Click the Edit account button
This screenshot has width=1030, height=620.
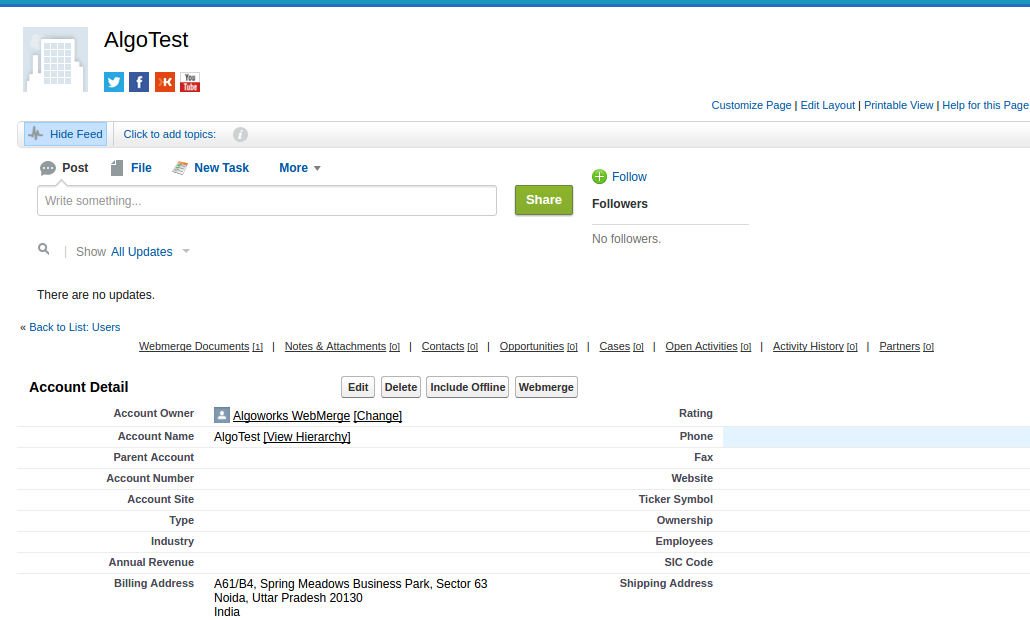[x=358, y=387]
